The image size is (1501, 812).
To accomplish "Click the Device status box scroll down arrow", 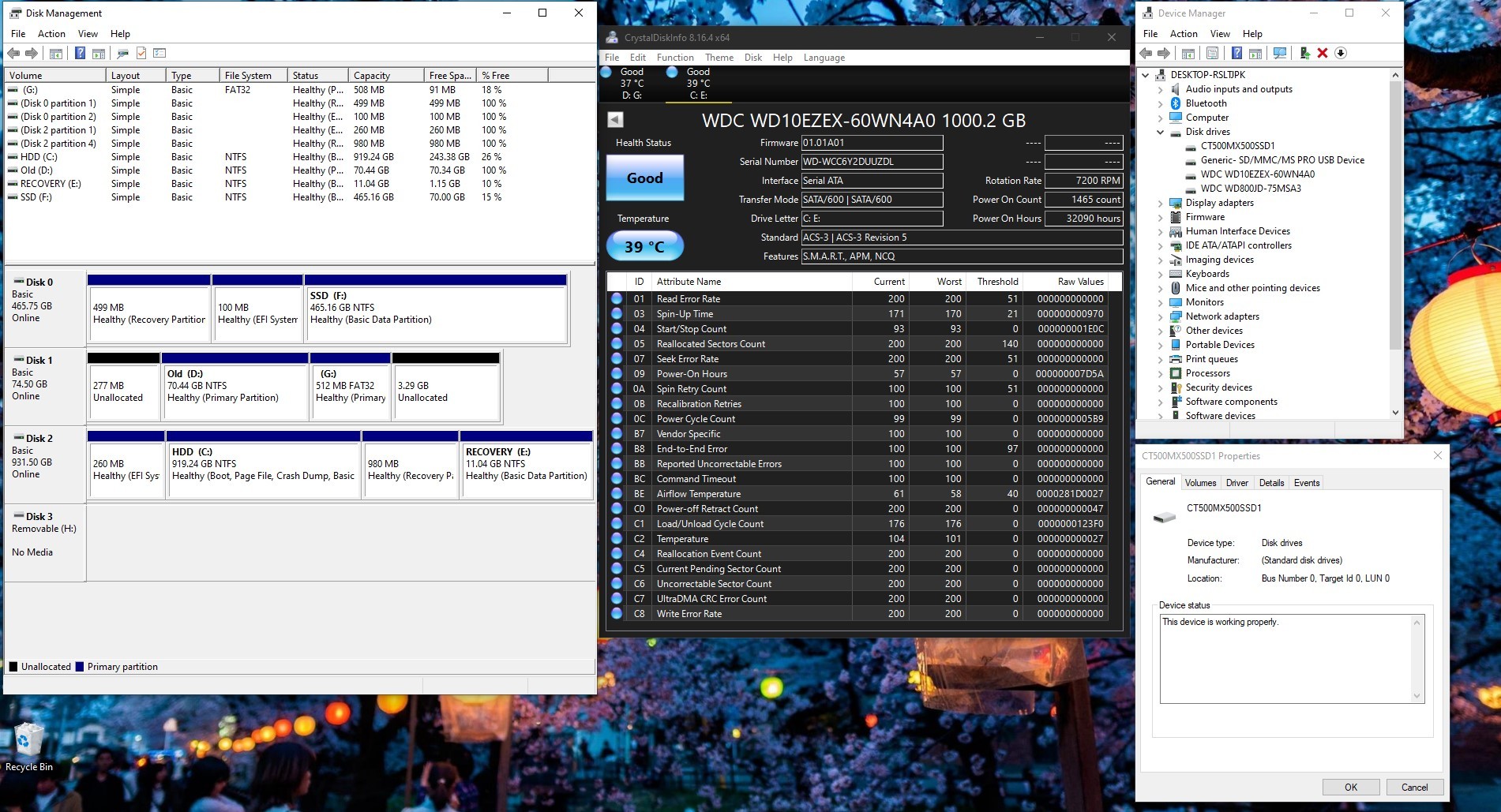I will pyautogui.click(x=1417, y=696).
